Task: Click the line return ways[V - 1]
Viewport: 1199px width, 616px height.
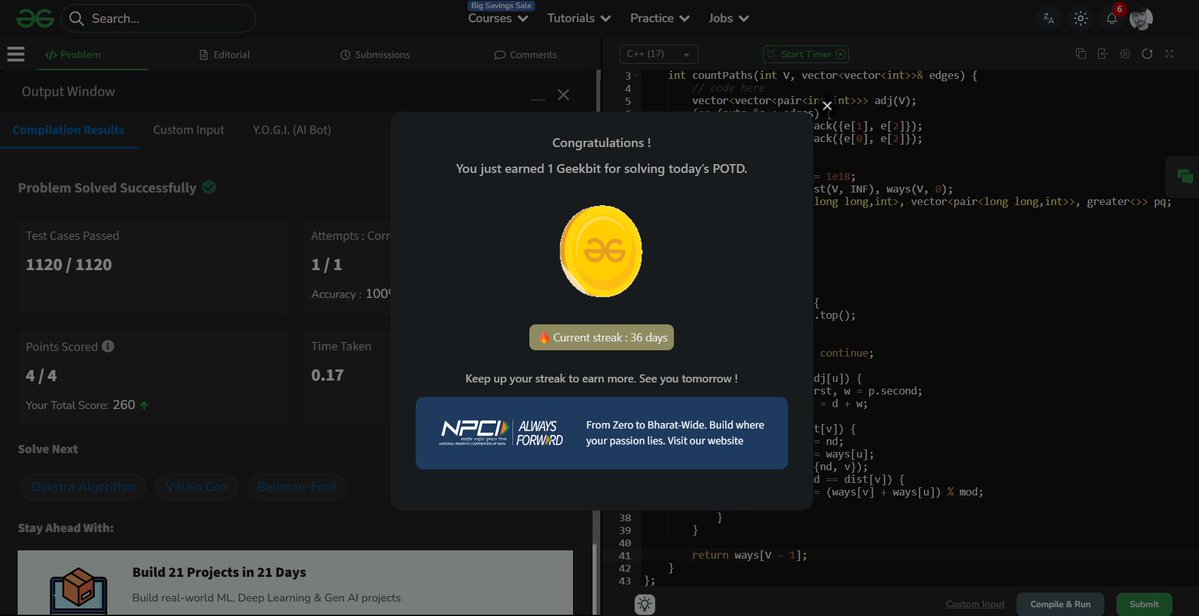Action: tap(749, 556)
